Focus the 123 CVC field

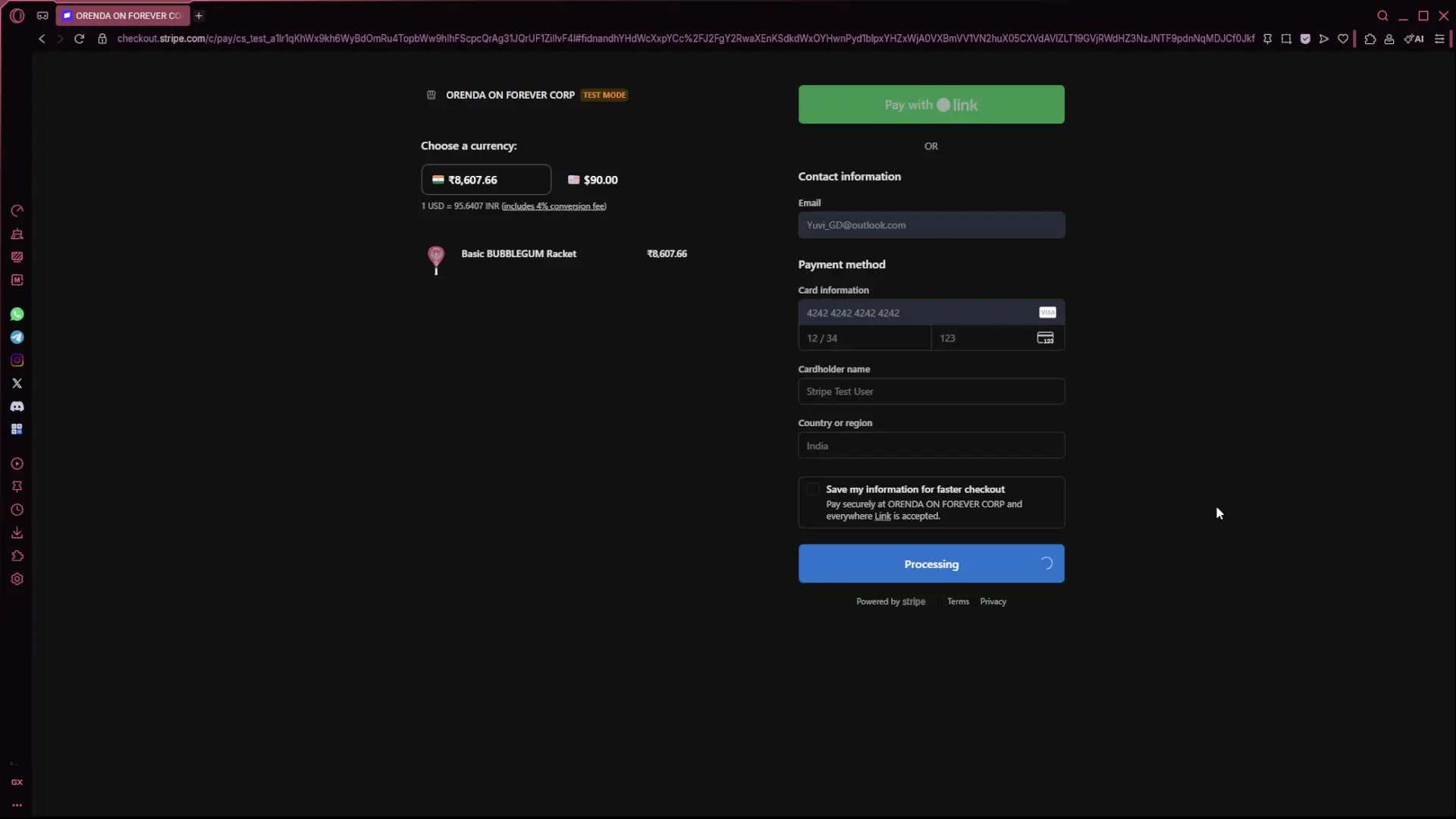(998, 338)
